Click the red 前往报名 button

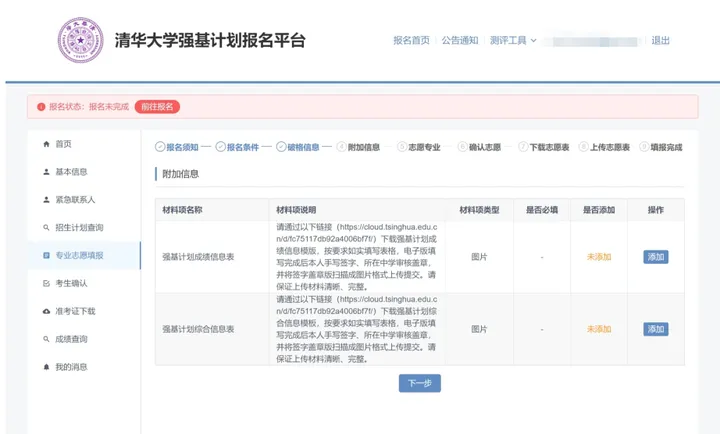point(157,107)
